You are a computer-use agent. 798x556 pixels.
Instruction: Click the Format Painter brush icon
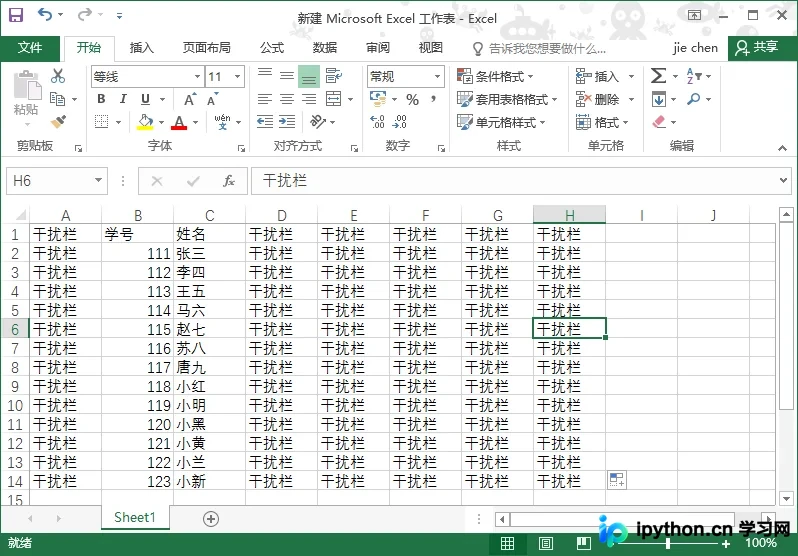[58, 122]
